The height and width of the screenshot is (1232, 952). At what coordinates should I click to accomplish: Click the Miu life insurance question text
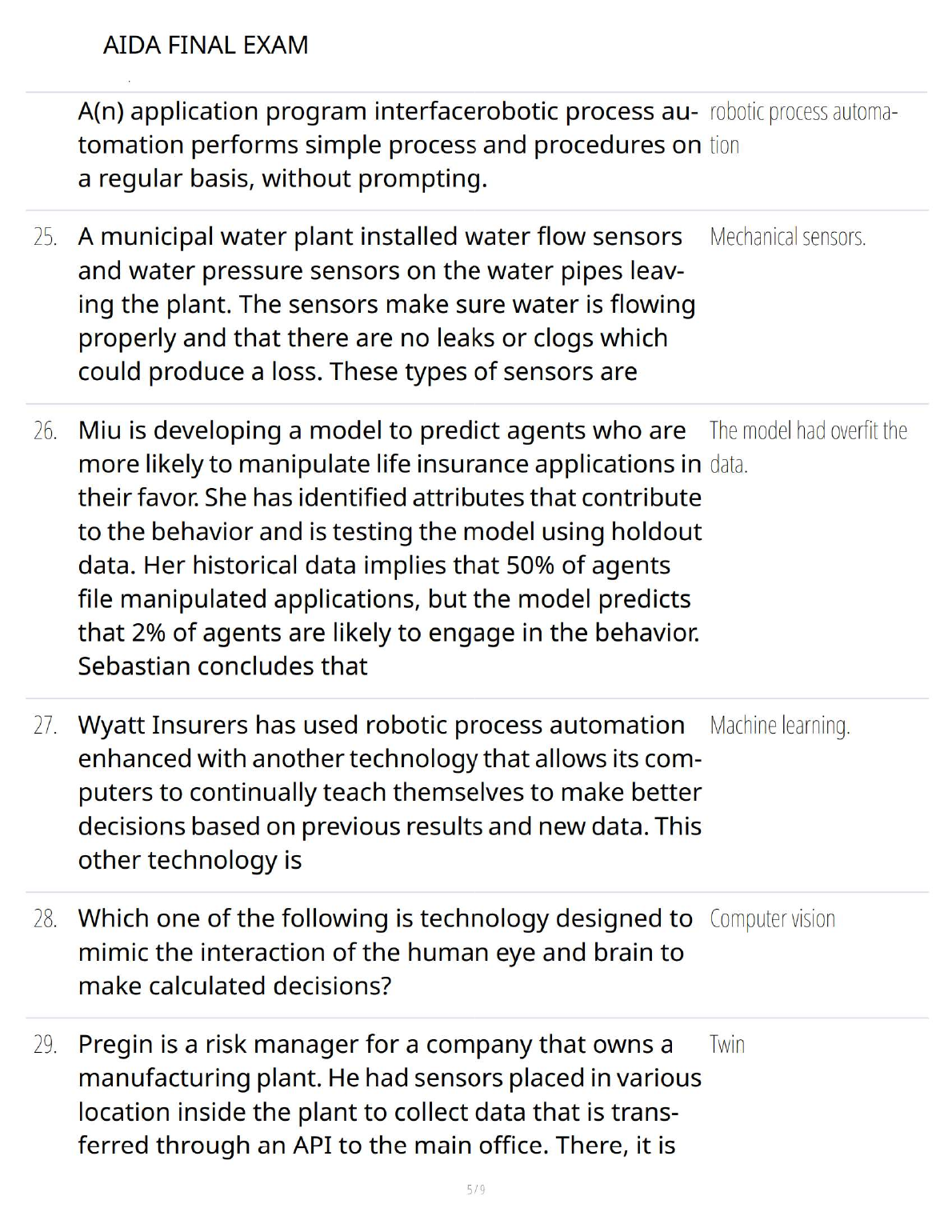coord(388,531)
